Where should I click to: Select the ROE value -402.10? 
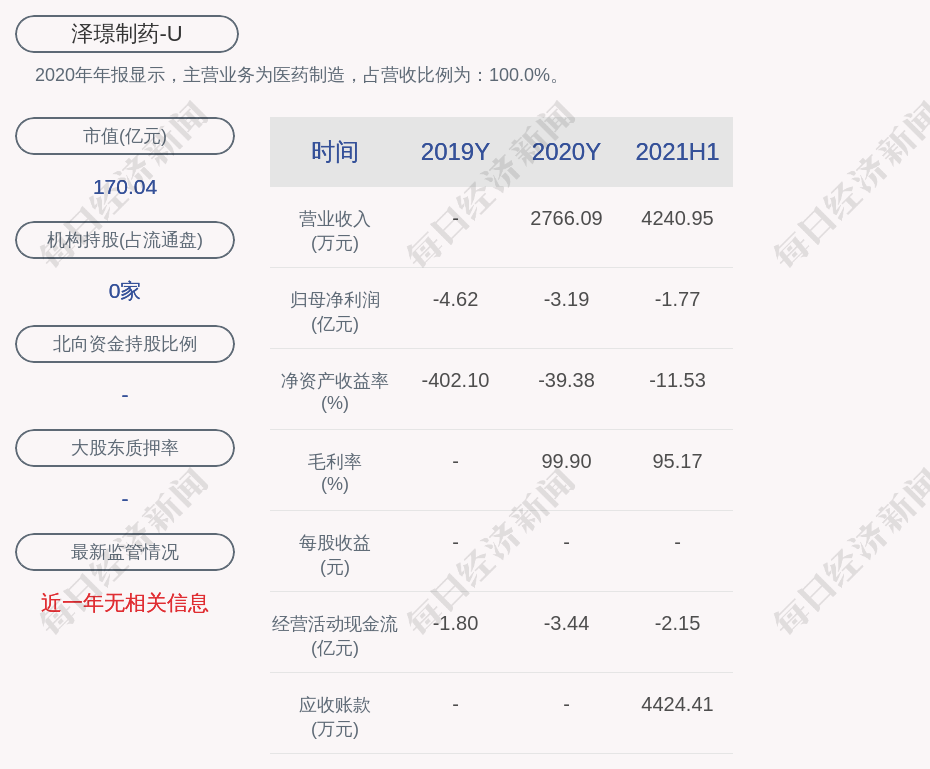456,381
